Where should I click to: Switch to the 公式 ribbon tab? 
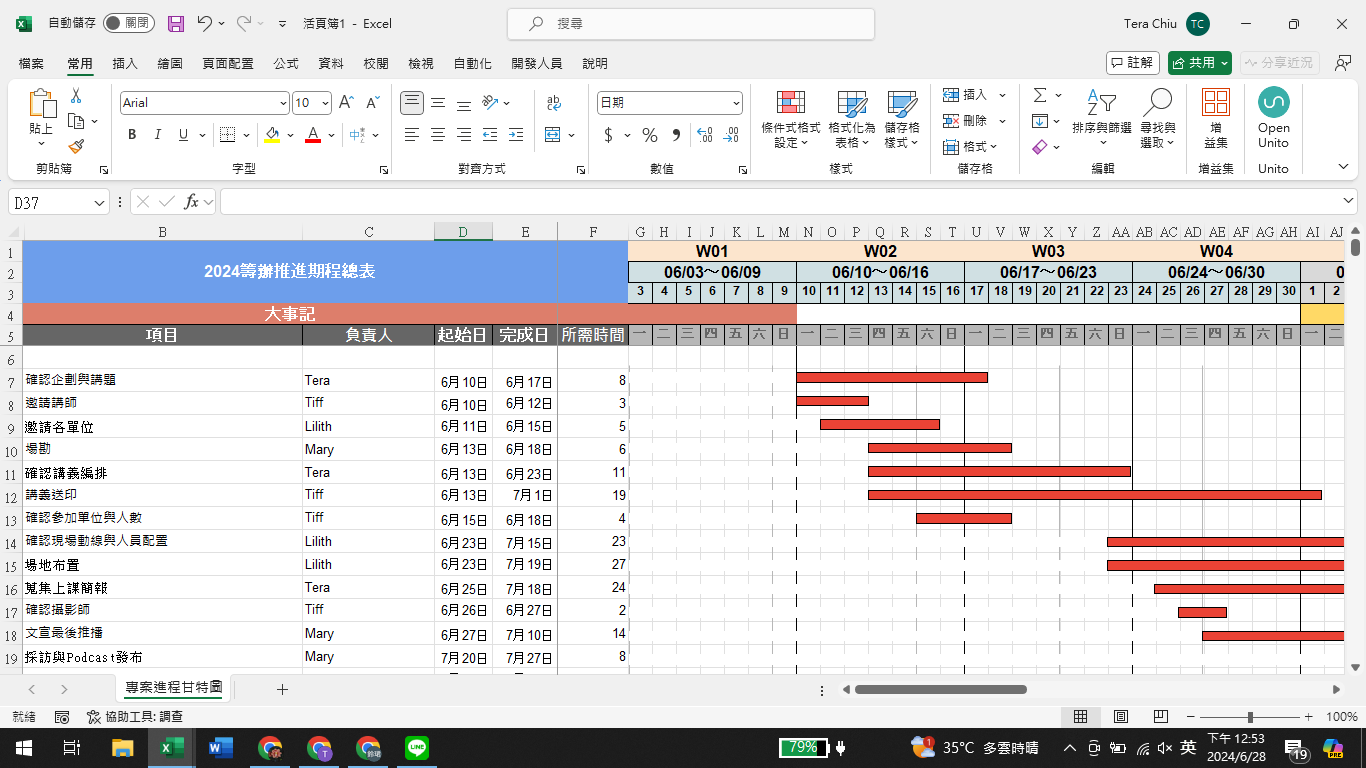[286, 63]
